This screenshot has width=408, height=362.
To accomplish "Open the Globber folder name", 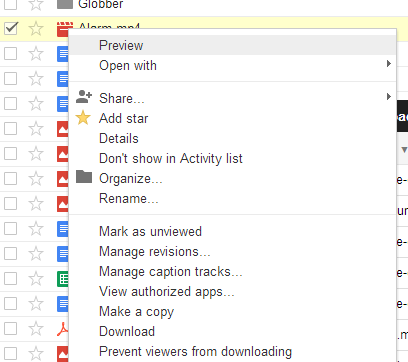I will (x=101, y=4).
